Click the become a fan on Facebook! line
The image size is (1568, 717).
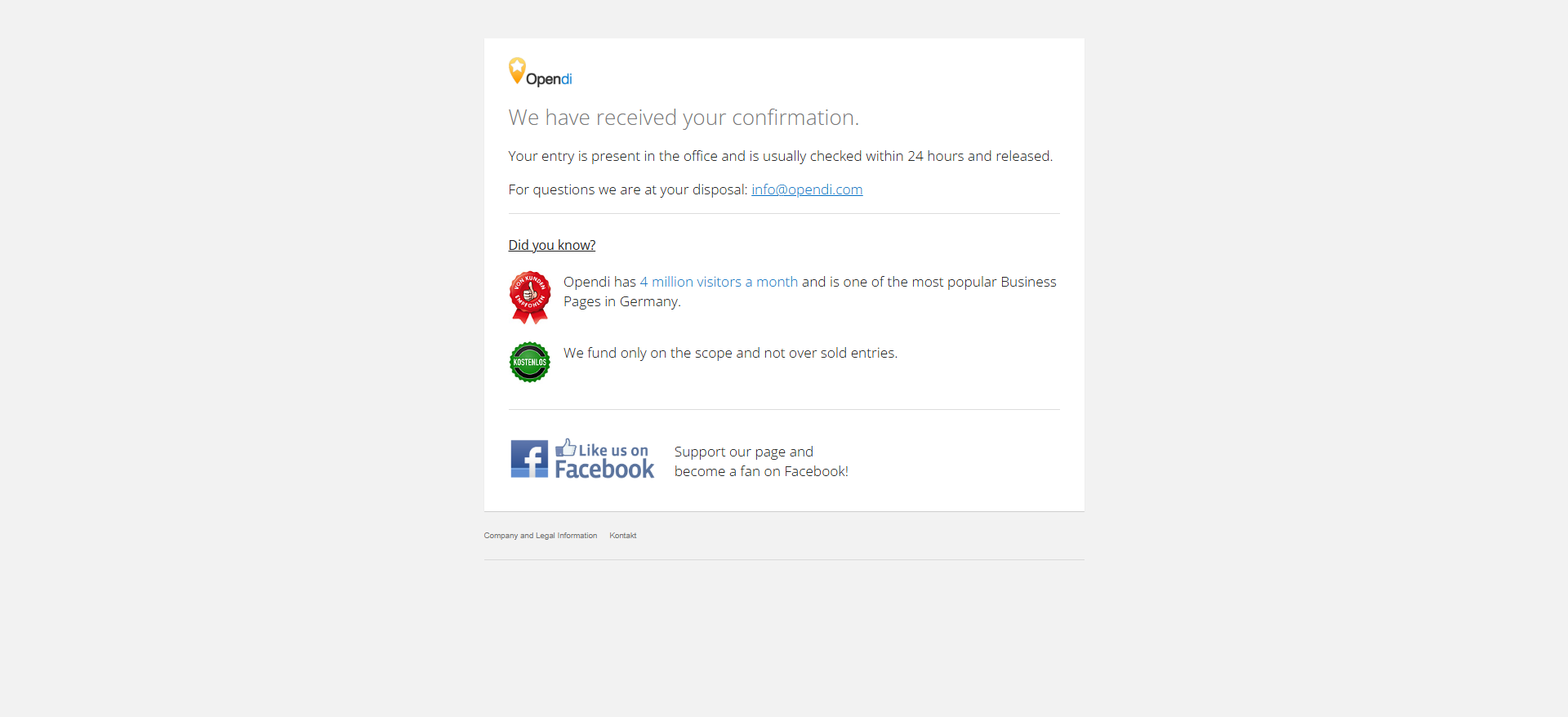pyautogui.click(x=761, y=471)
